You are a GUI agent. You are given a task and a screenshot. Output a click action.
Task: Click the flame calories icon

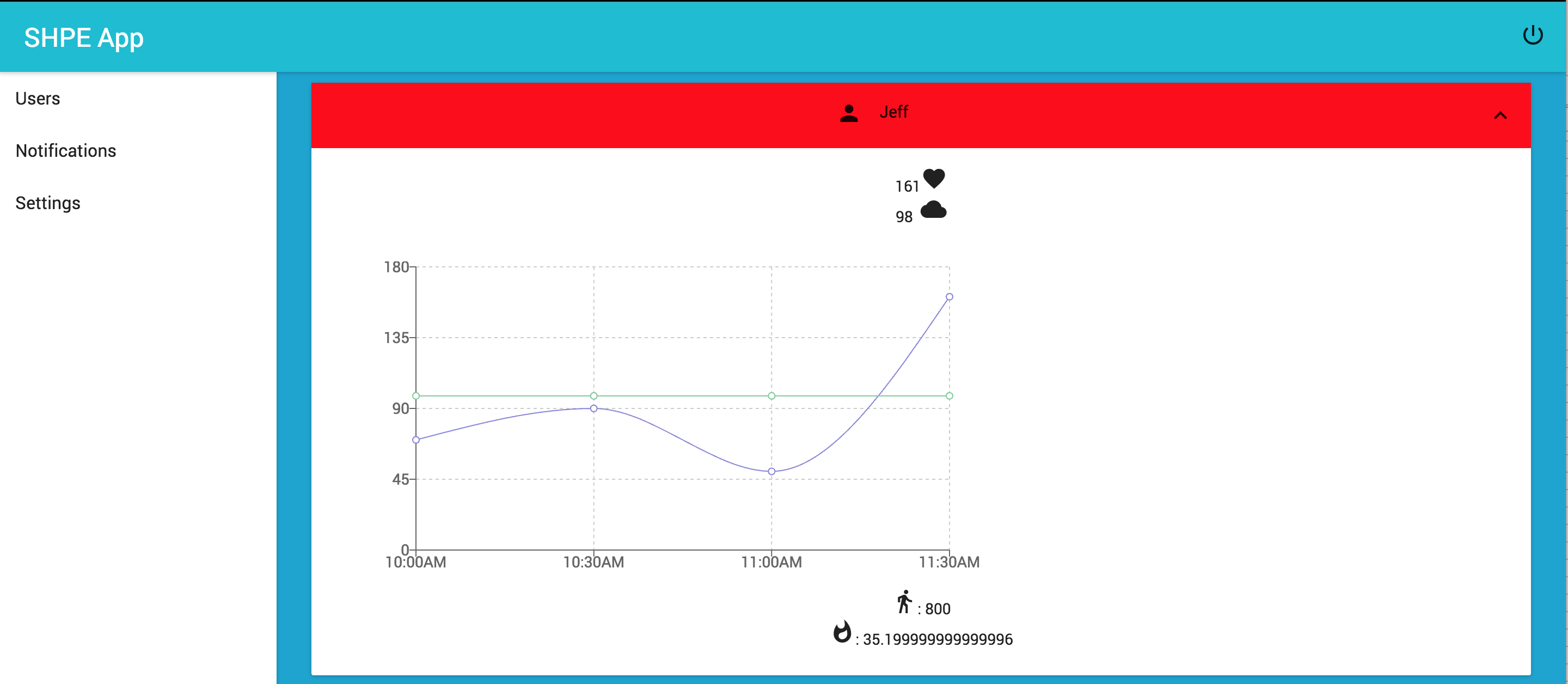[842, 632]
